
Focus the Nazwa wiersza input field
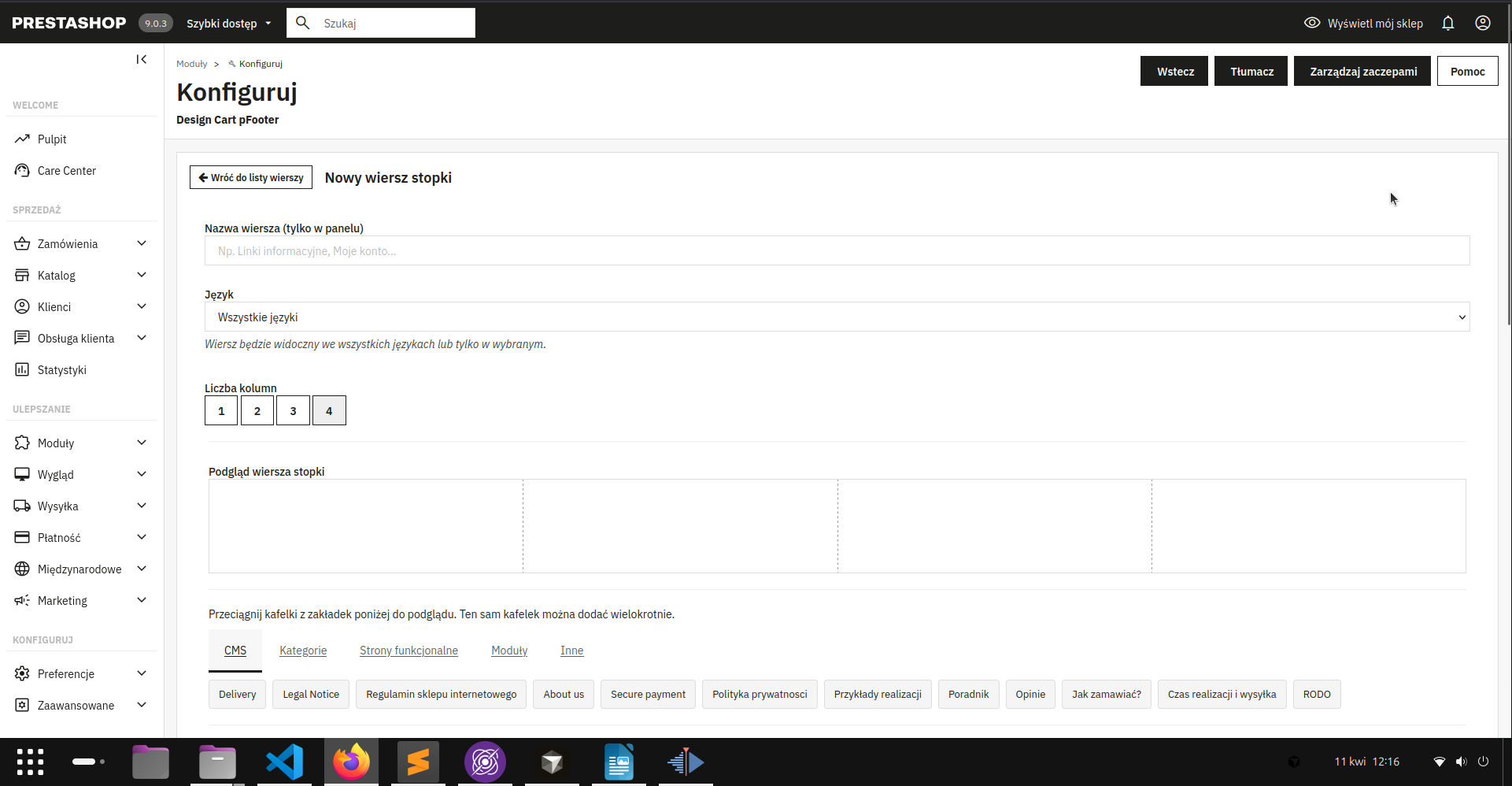[x=837, y=250]
